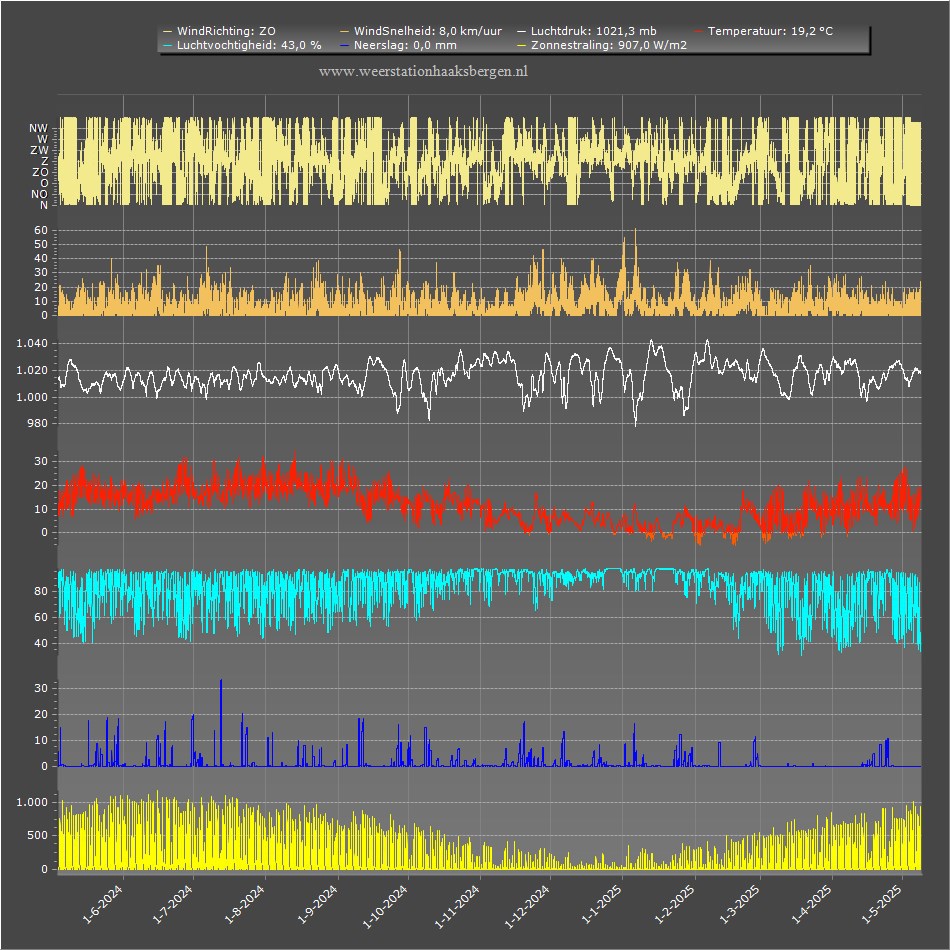Select the ZW wind direction axis label
Image resolution: width=950 pixels, height=950 pixels.
point(39,150)
